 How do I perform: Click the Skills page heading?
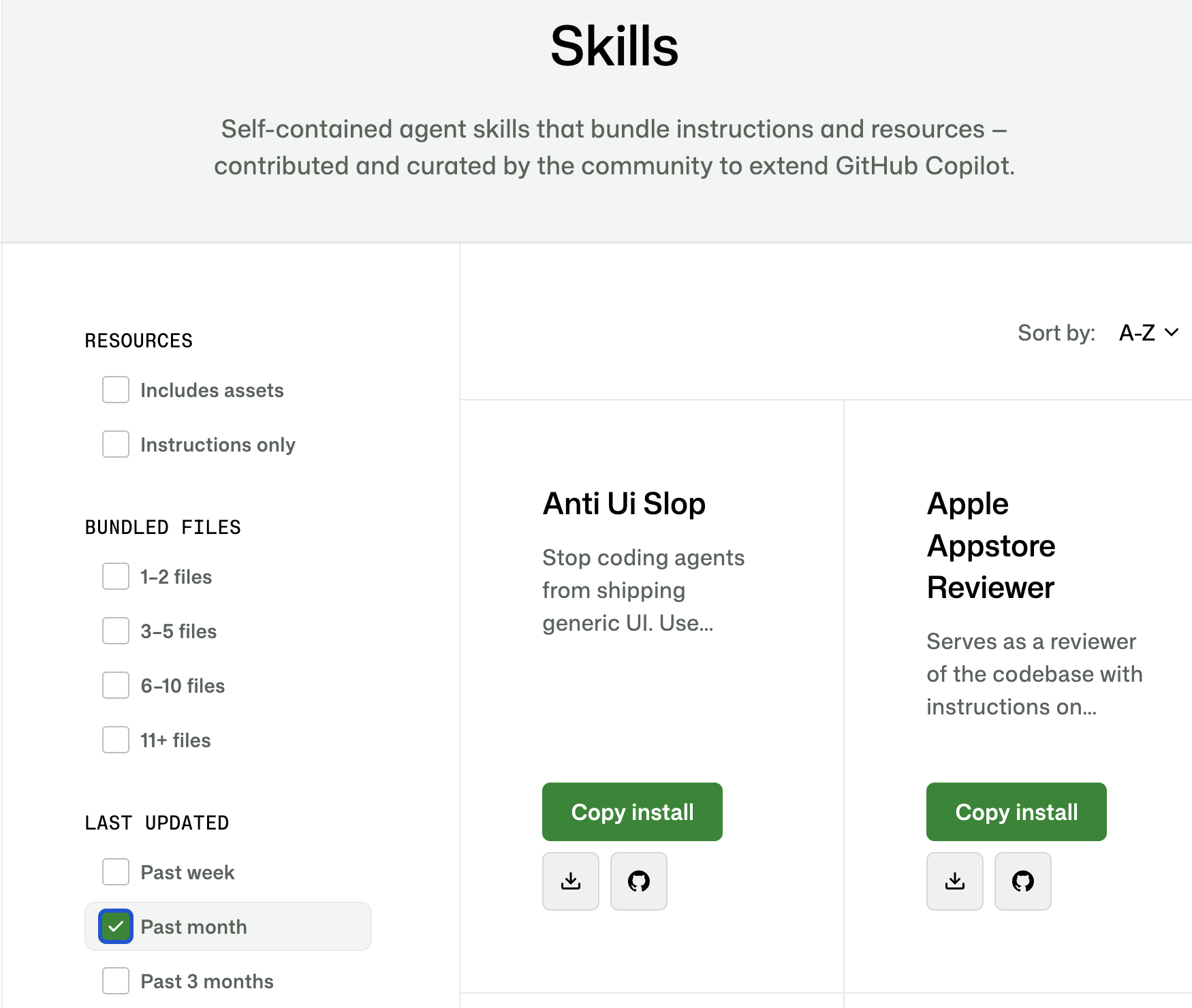[614, 46]
